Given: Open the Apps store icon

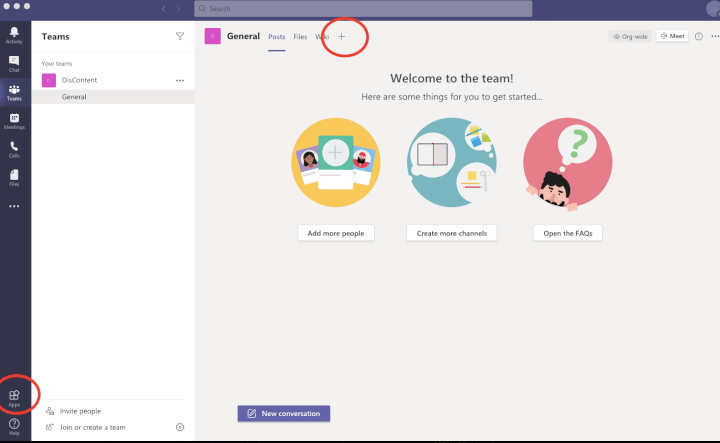Looking at the screenshot, I should click(x=14, y=398).
